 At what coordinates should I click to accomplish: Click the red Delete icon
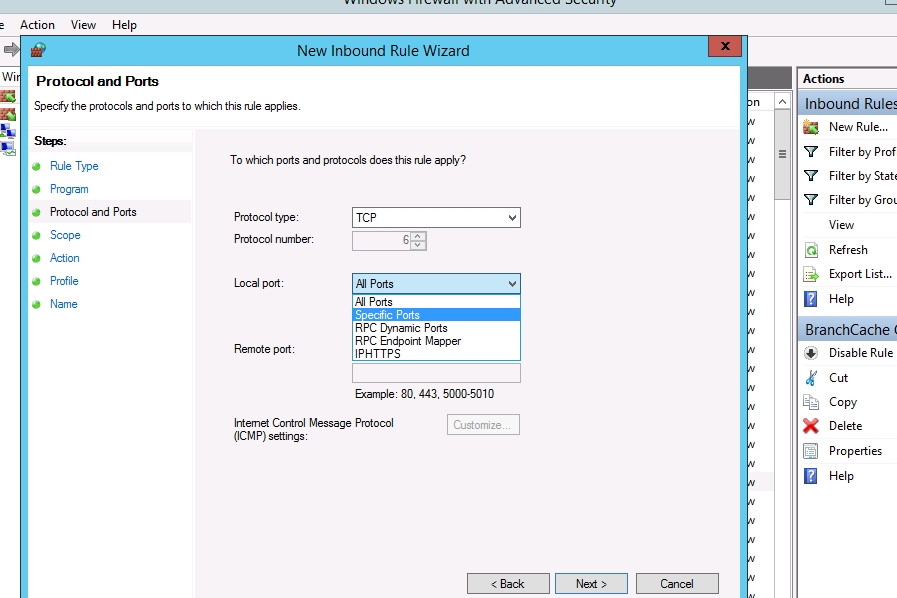(811, 426)
